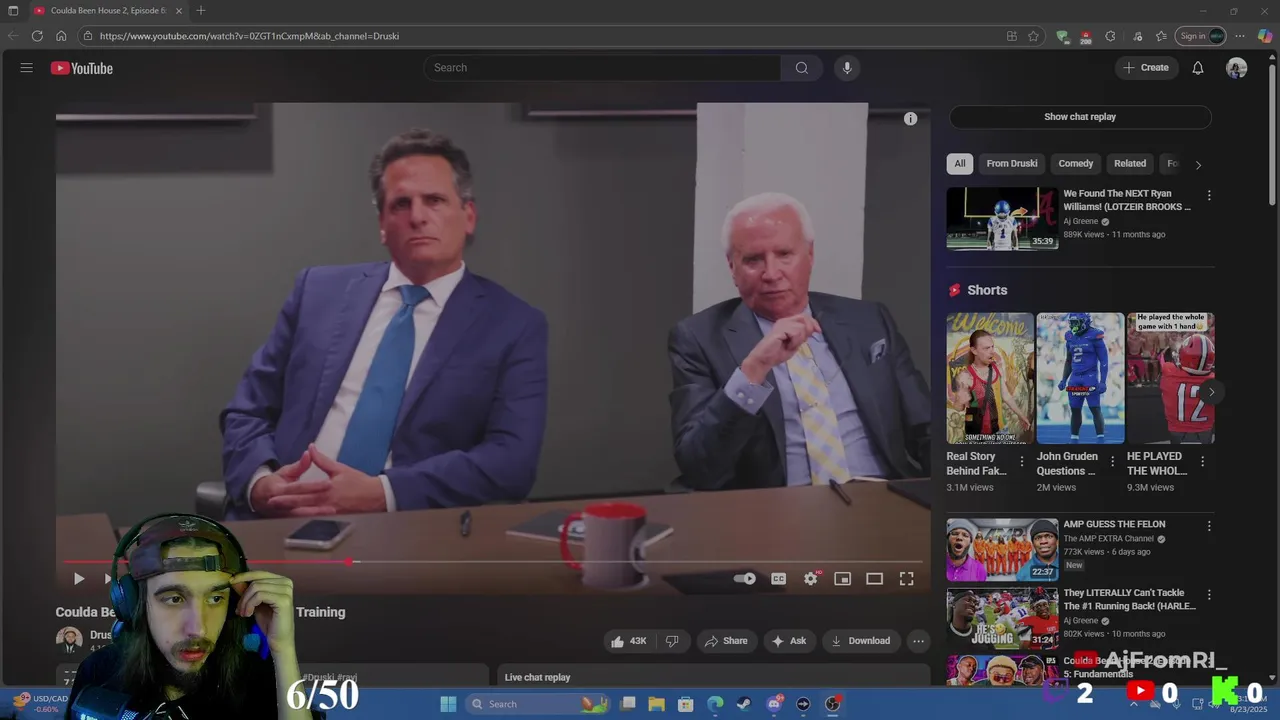Click the browser address bar URL

[x=249, y=36]
